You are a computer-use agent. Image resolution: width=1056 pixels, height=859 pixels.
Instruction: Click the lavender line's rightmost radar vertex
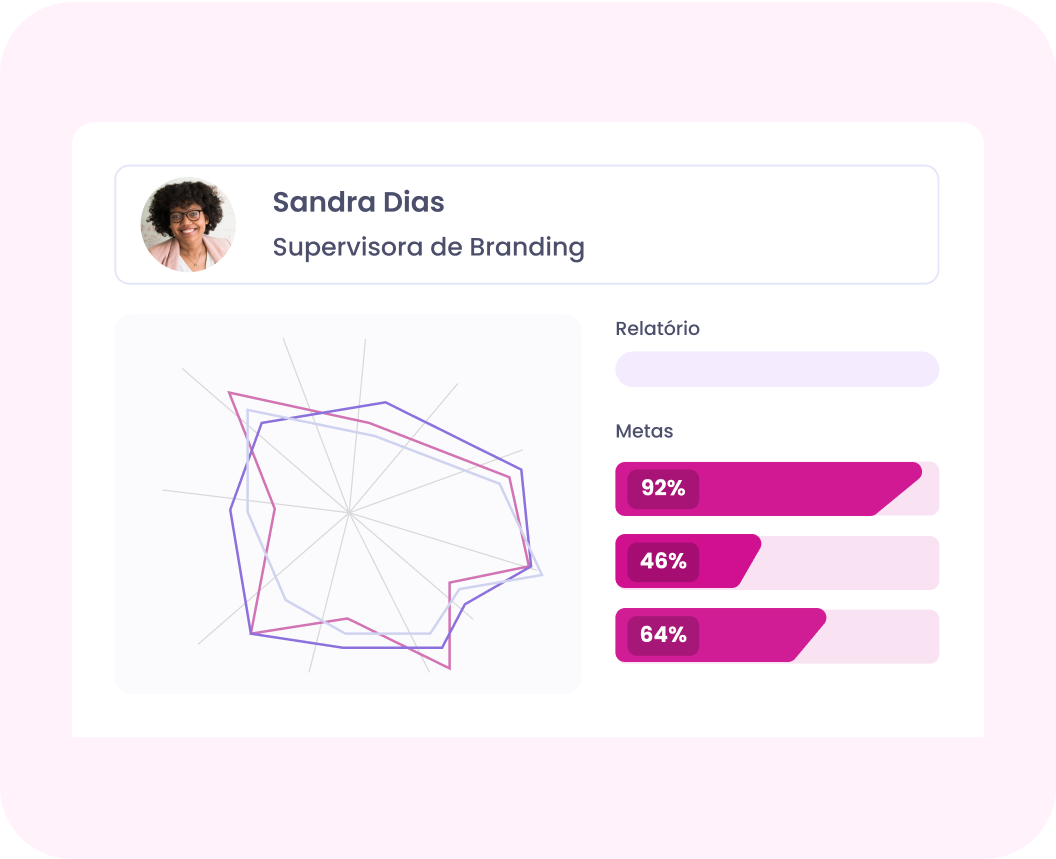(x=541, y=574)
